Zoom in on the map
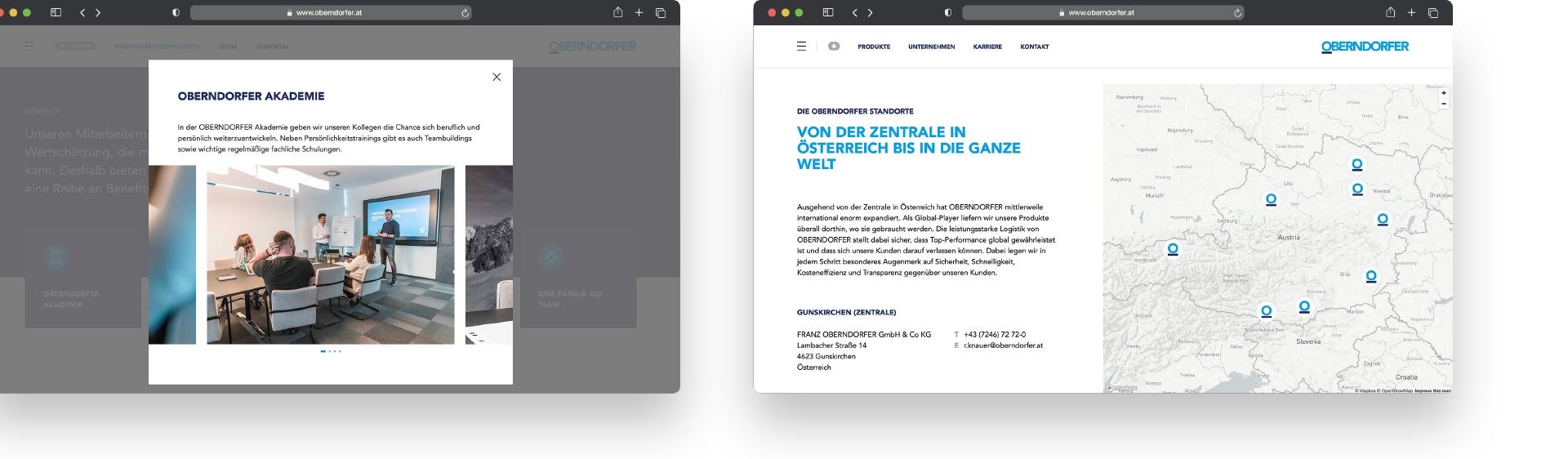1568x459 pixels. (1444, 93)
